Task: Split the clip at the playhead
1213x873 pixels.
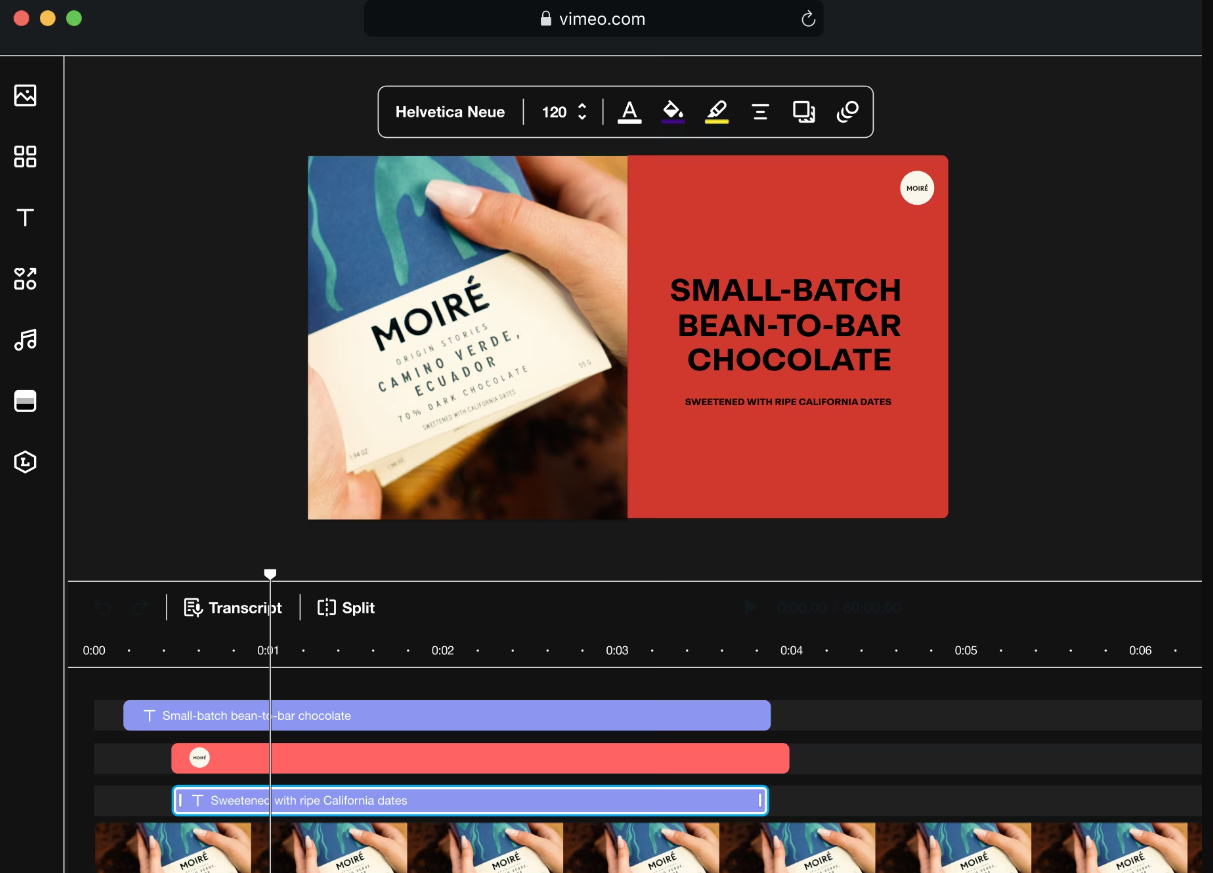Action: [x=345, y=607]
